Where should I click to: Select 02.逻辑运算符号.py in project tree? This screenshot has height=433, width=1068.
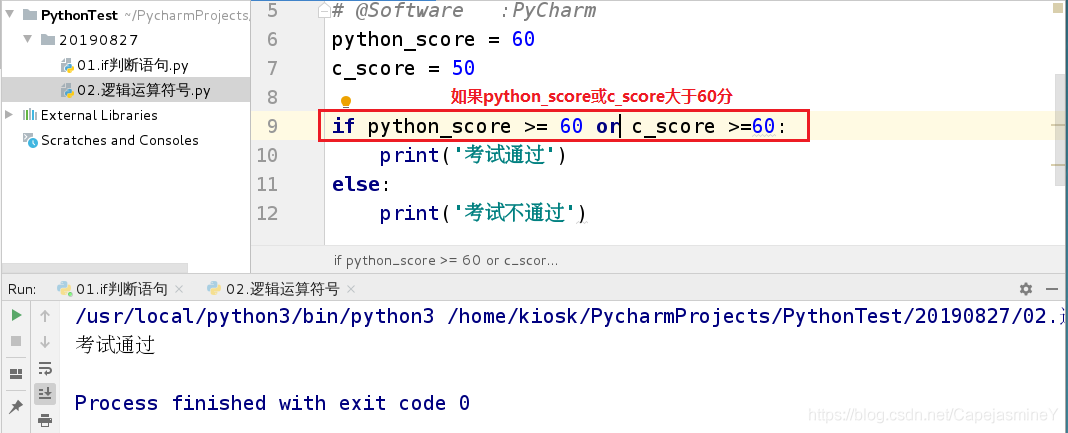(x=144, y=91)
